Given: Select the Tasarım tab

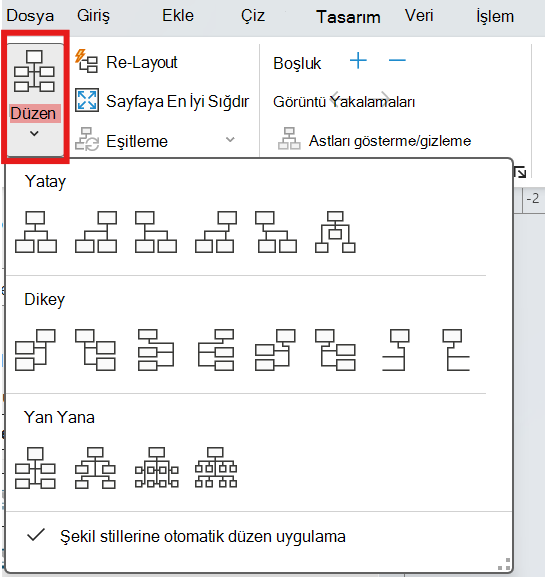Looking at the screenshot, I should (x=348, y=17).
